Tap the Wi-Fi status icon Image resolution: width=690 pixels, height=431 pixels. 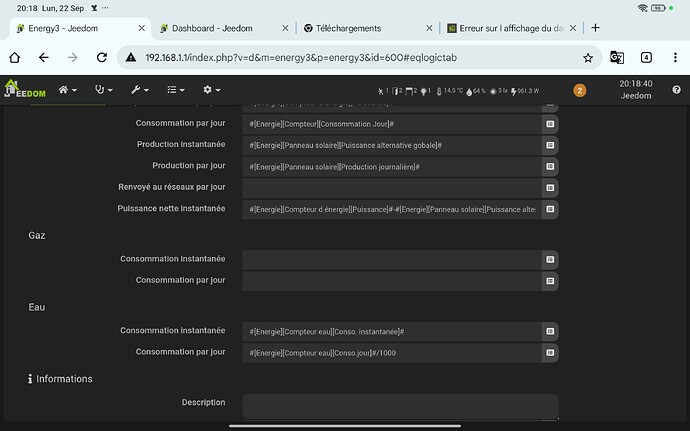click(642, 8)
